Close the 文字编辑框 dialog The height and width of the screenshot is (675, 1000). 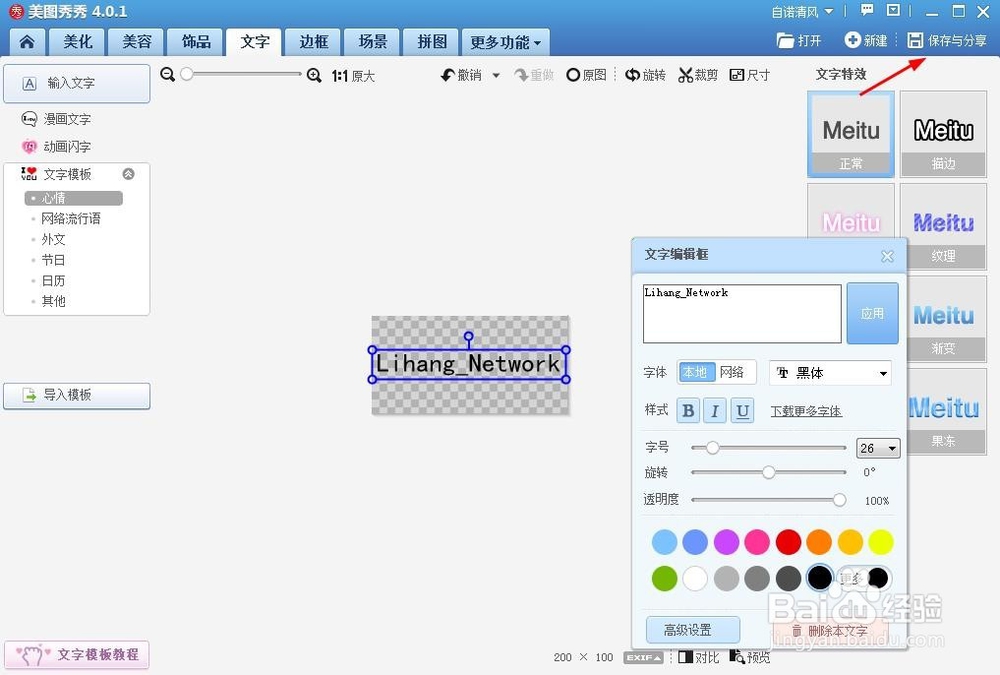click(x=887, y=256)
